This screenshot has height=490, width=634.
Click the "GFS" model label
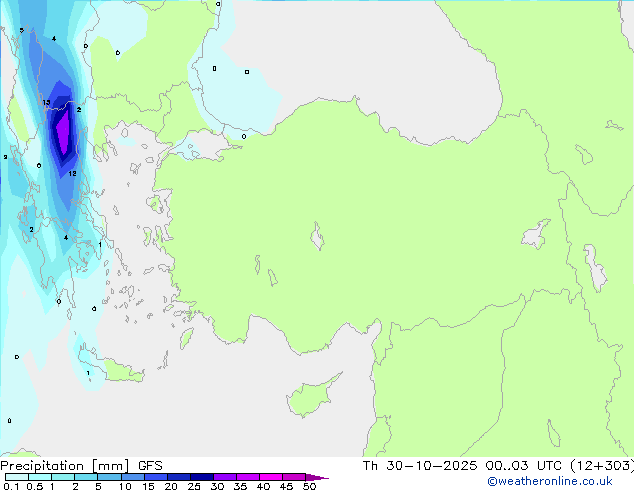pyautogui.click(x=150, y=466)
